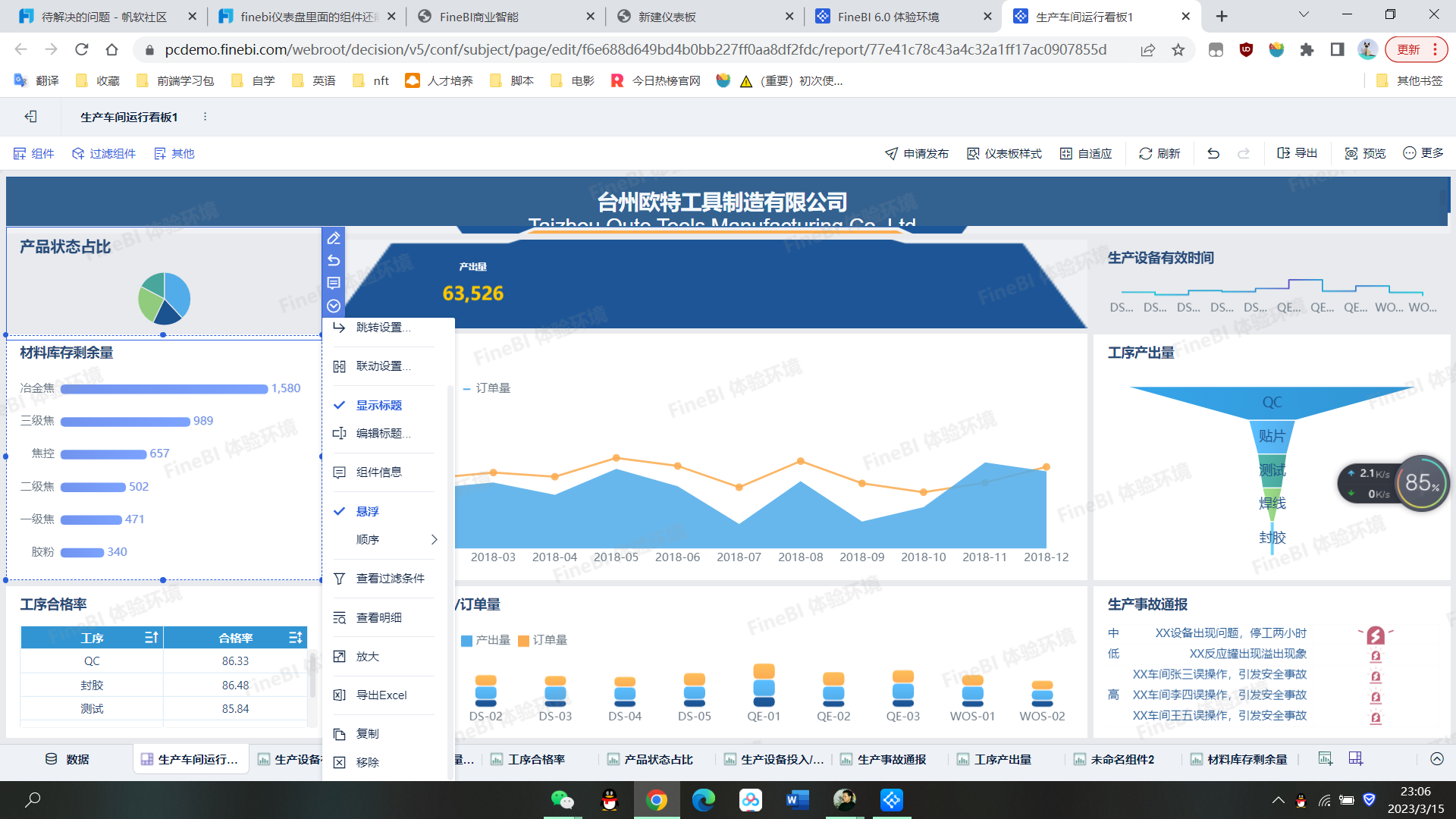Click the undo arrow in dashboard toolbar
1456x819 pixels.
pyautogui.click(x=1213, y=153)
